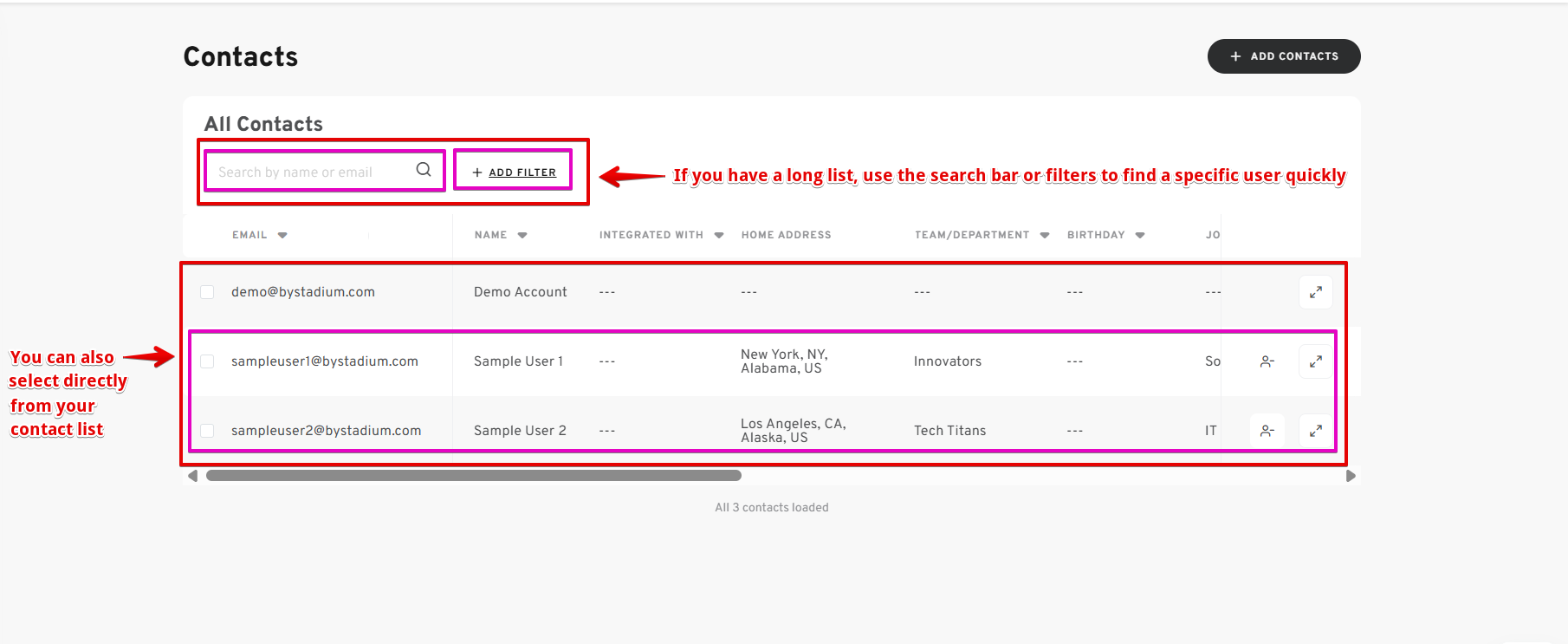Click the Add Filter link
The height and width of the screenshot is (644, 1568).
pyautogui.click(x=514, y=172)
